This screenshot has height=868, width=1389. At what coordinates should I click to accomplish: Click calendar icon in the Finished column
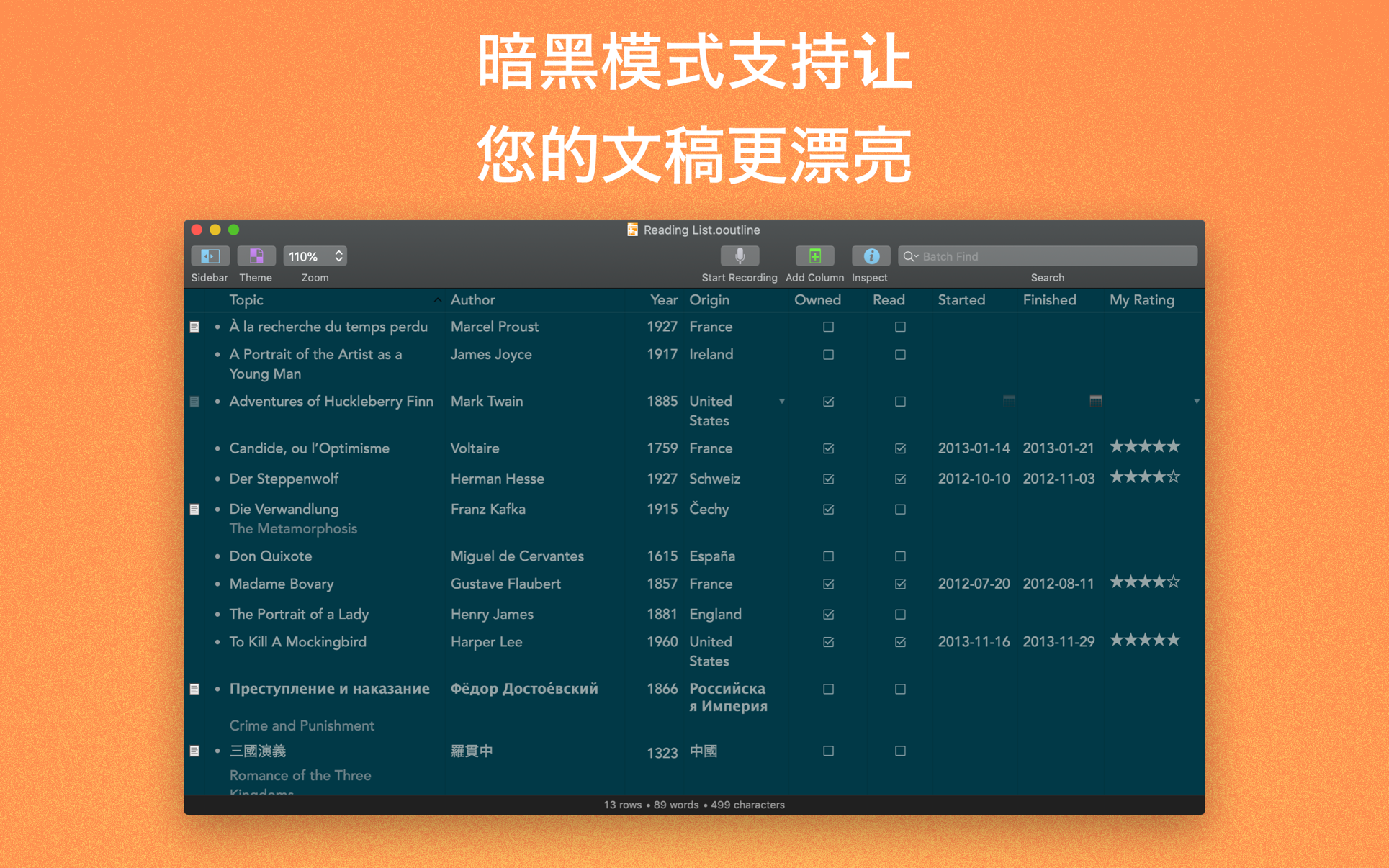point(1096,401)
